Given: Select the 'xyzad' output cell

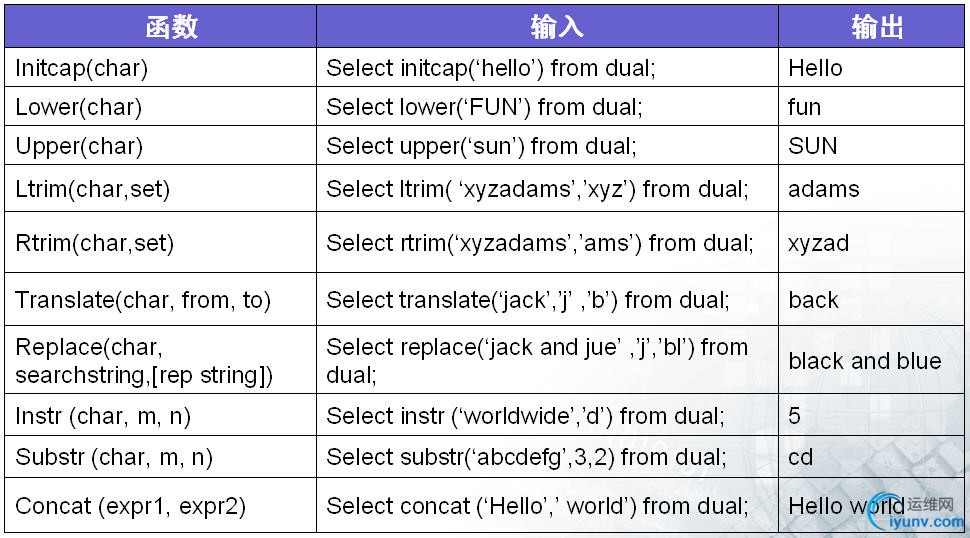Looking at the screenshot, I should click(x=871, y=242).
